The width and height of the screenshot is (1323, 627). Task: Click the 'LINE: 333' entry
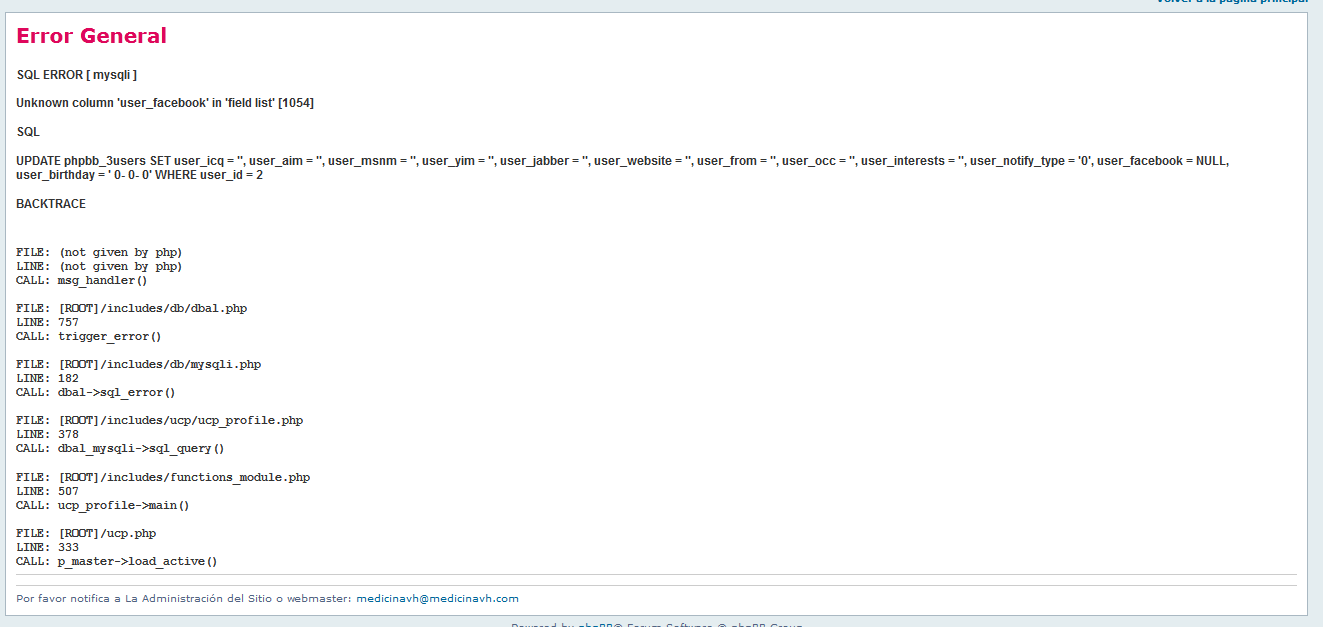pos(47,547)
